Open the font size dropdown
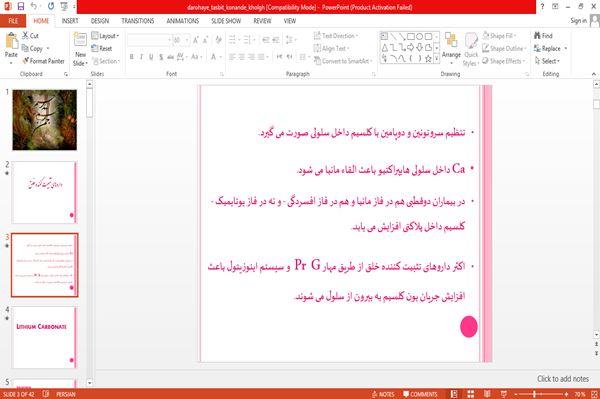The width and height of the screenshot is (600, 399). 187,40
